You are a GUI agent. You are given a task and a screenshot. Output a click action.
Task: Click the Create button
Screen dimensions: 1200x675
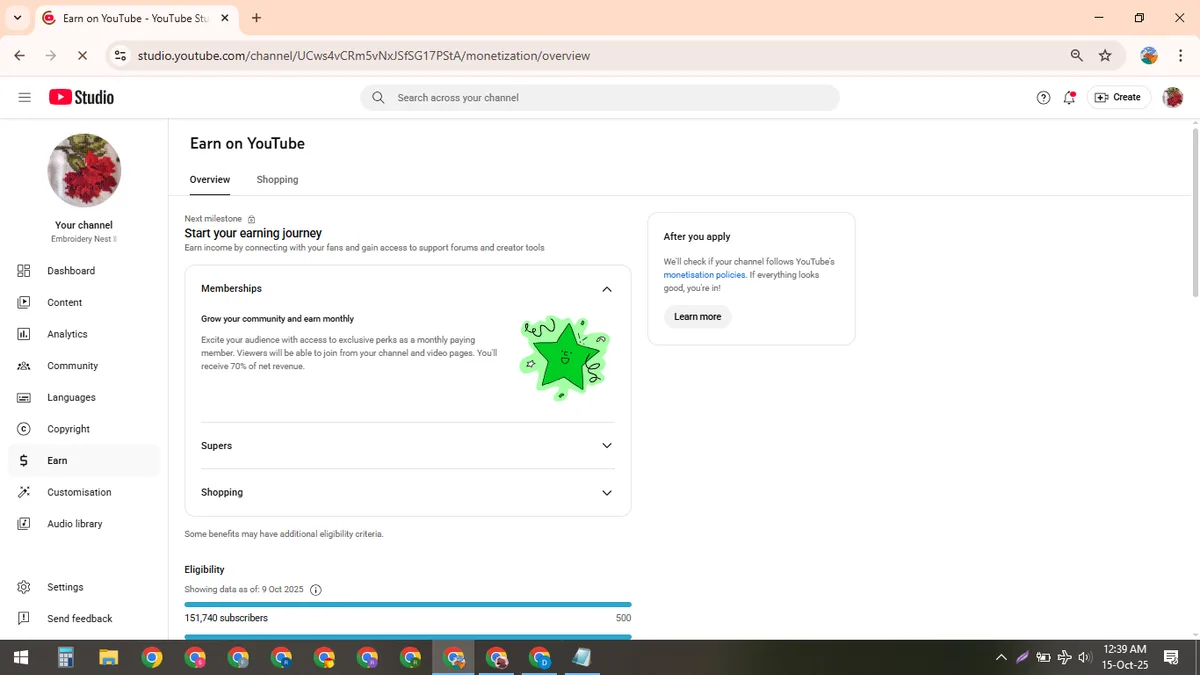click(1118, 97)
